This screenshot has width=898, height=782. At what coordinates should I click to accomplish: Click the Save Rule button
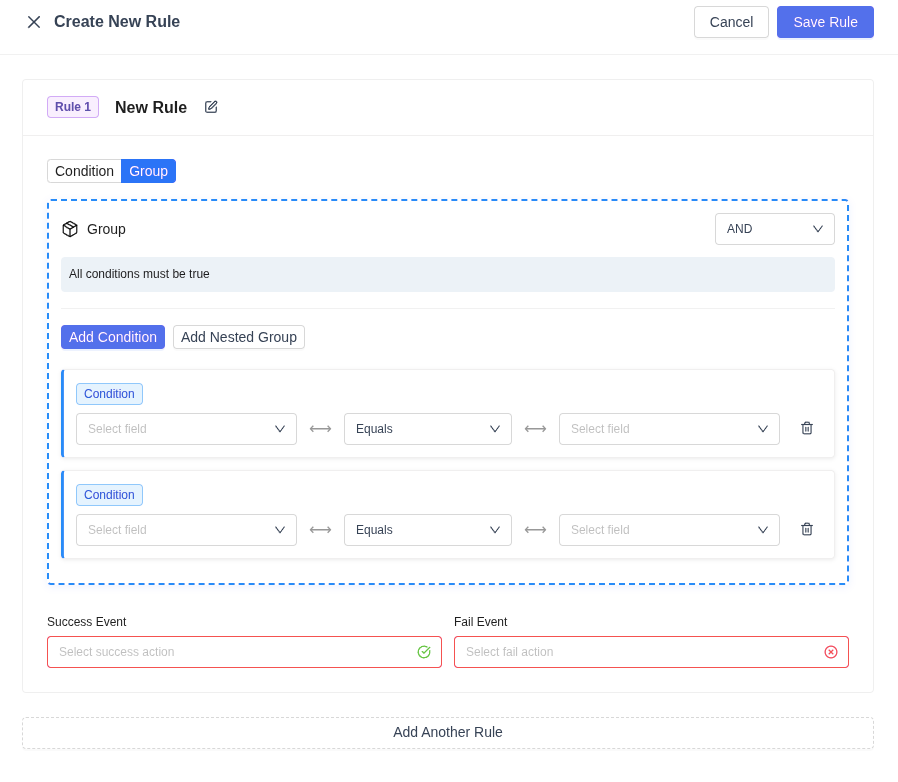(x=825, y=22)
